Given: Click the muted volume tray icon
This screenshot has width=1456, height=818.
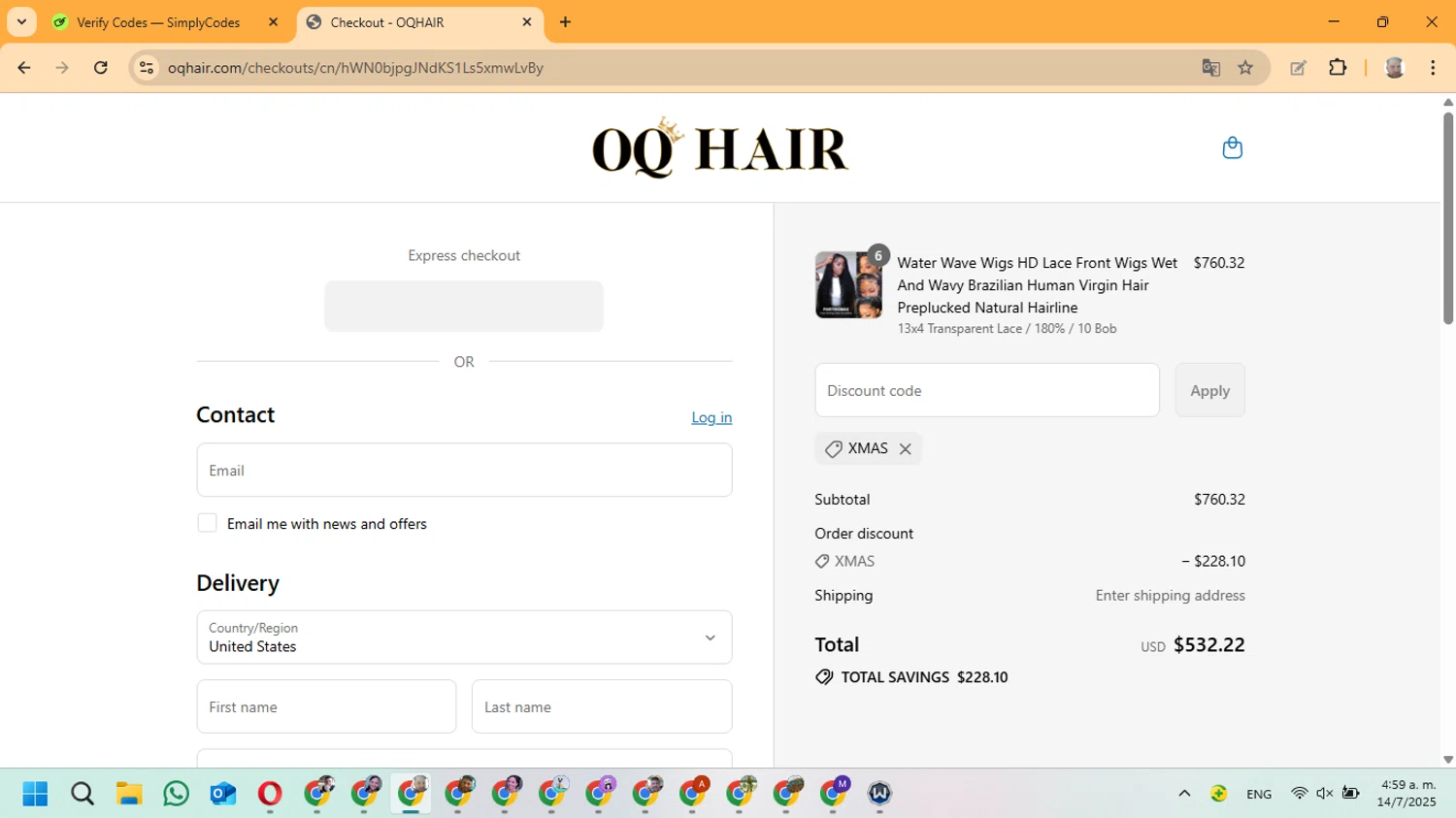Looking at the screenshot, I should coord(1324,794).
